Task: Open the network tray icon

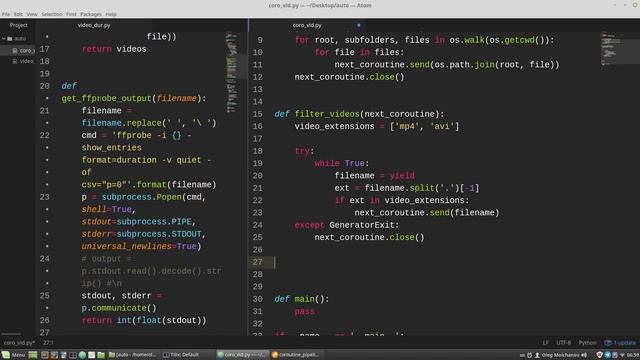Action: (622, 355)
